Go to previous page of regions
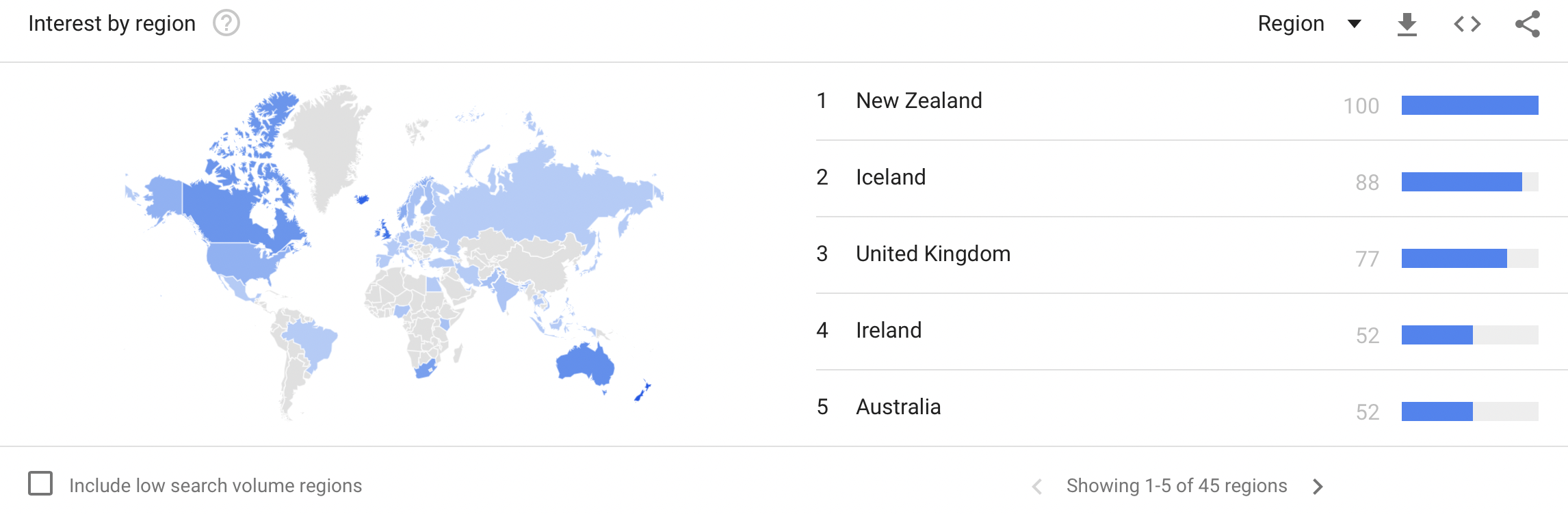The height and width of the screenshot is (514, 1568). 1037,486
